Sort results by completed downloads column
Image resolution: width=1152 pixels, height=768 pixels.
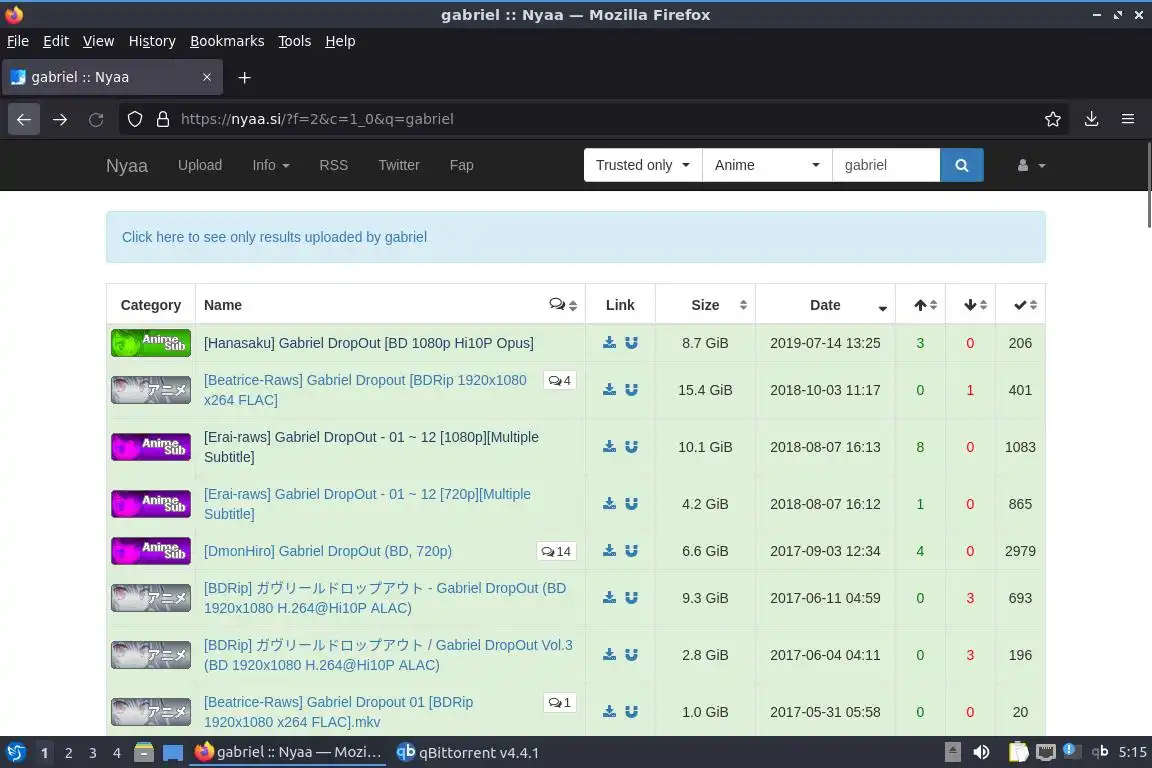(x=1020, y=305)
